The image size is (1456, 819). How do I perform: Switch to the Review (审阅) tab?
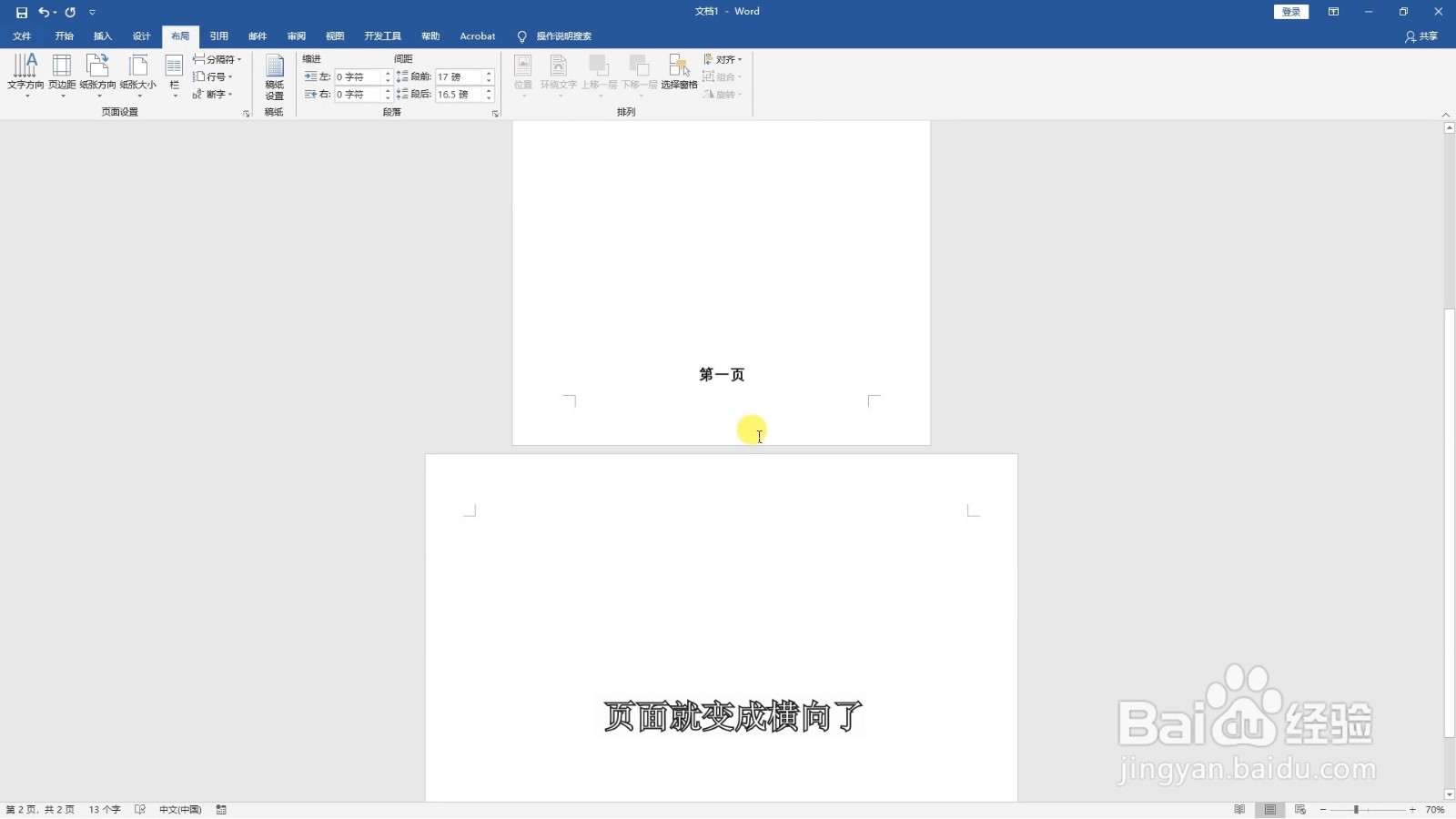[x=297, y=36]
